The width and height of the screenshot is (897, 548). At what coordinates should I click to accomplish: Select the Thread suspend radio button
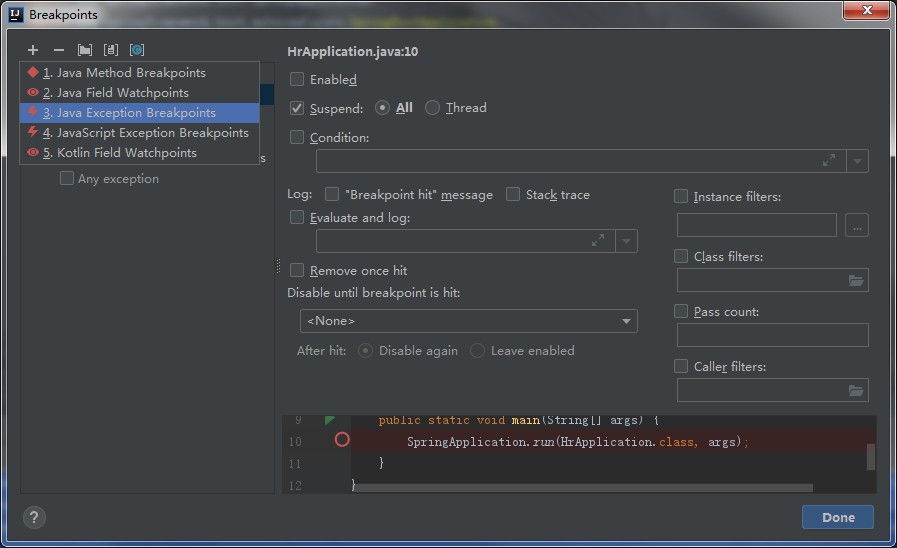(x=432, y=108)
